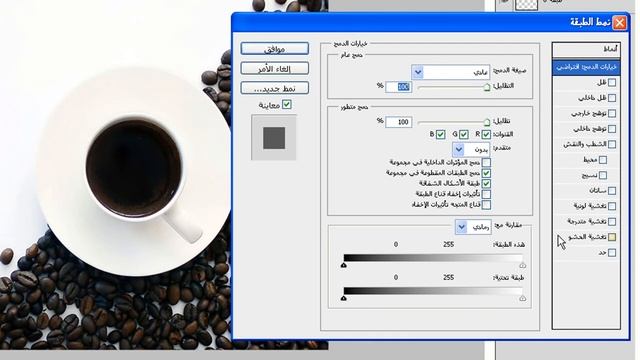Click white handle of هذه الطبقة gradient slider
The width and height of the screenshot is (640, 360).
[x=522, y=265]
